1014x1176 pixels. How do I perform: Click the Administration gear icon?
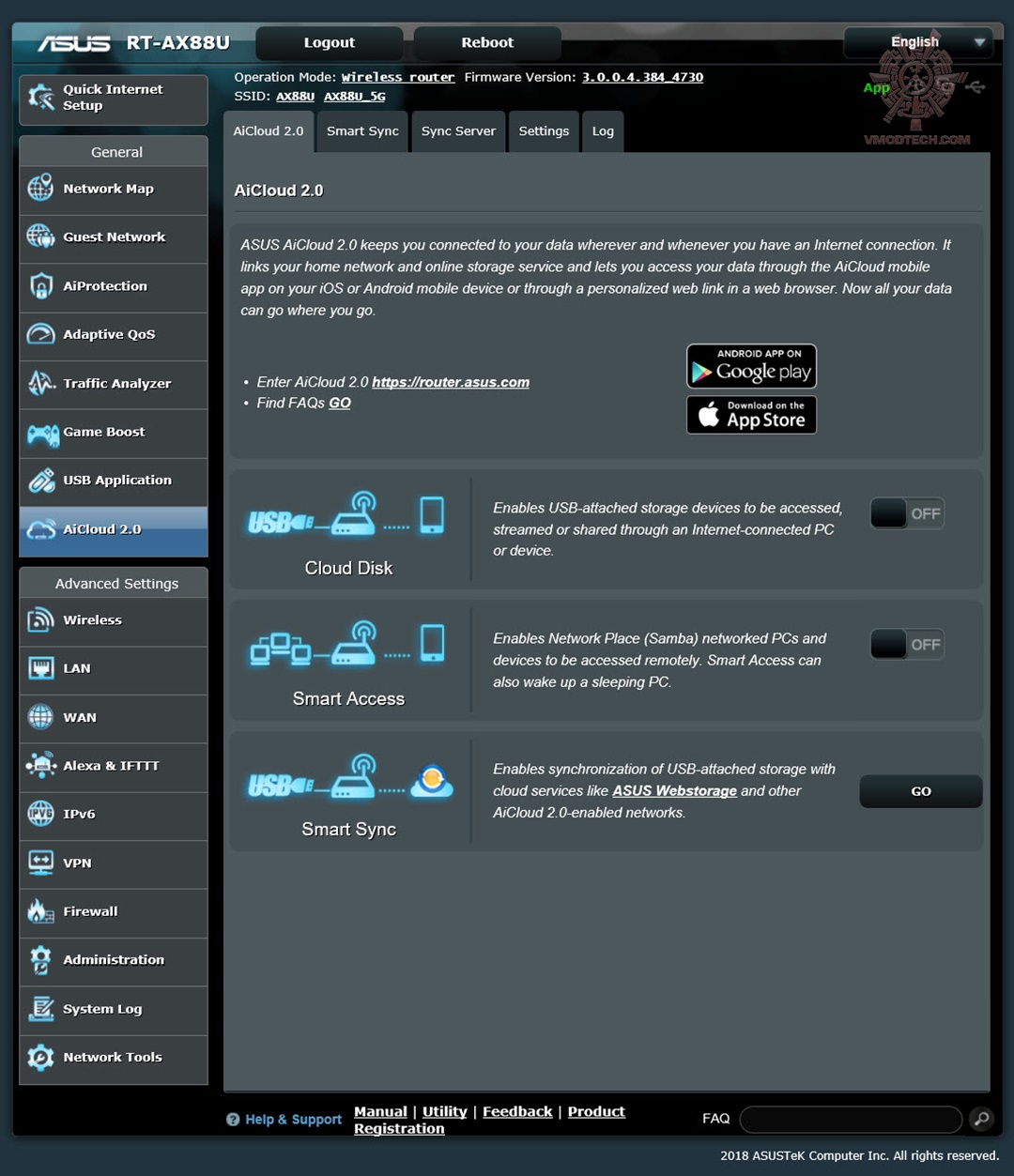point(40,960)
